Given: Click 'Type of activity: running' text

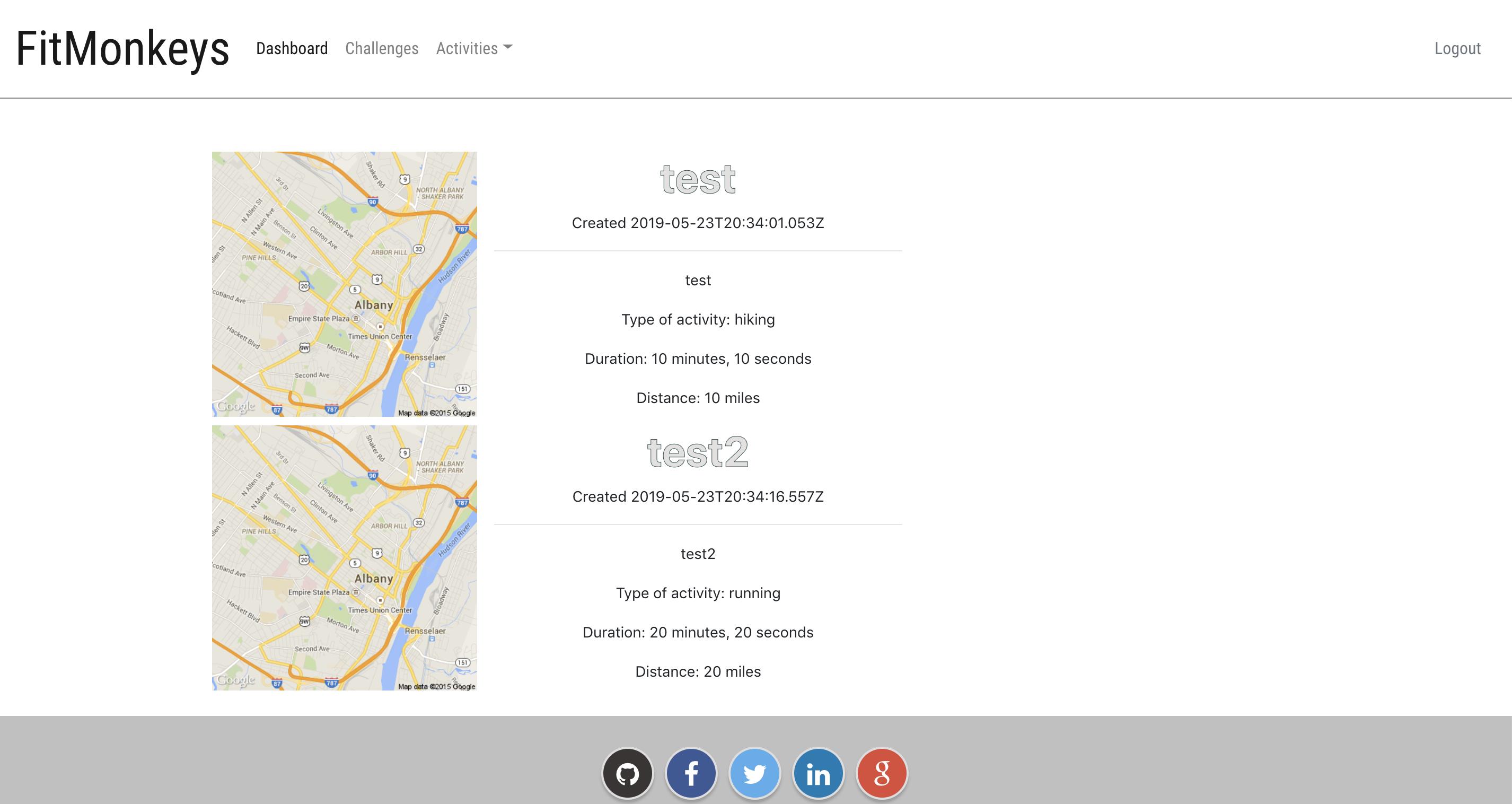Looking at the screenshot, I should 697,593.
